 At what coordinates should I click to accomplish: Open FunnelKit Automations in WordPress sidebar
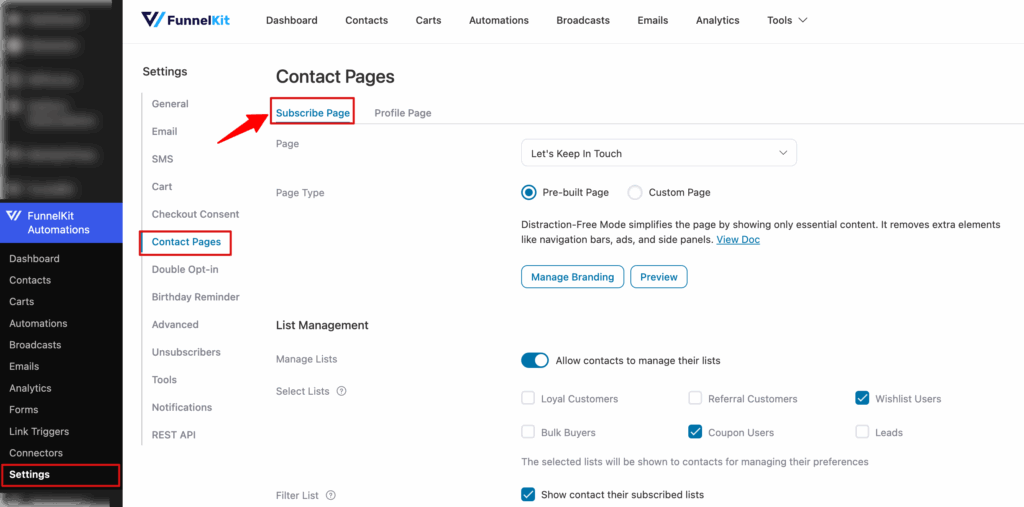[61, 222]
